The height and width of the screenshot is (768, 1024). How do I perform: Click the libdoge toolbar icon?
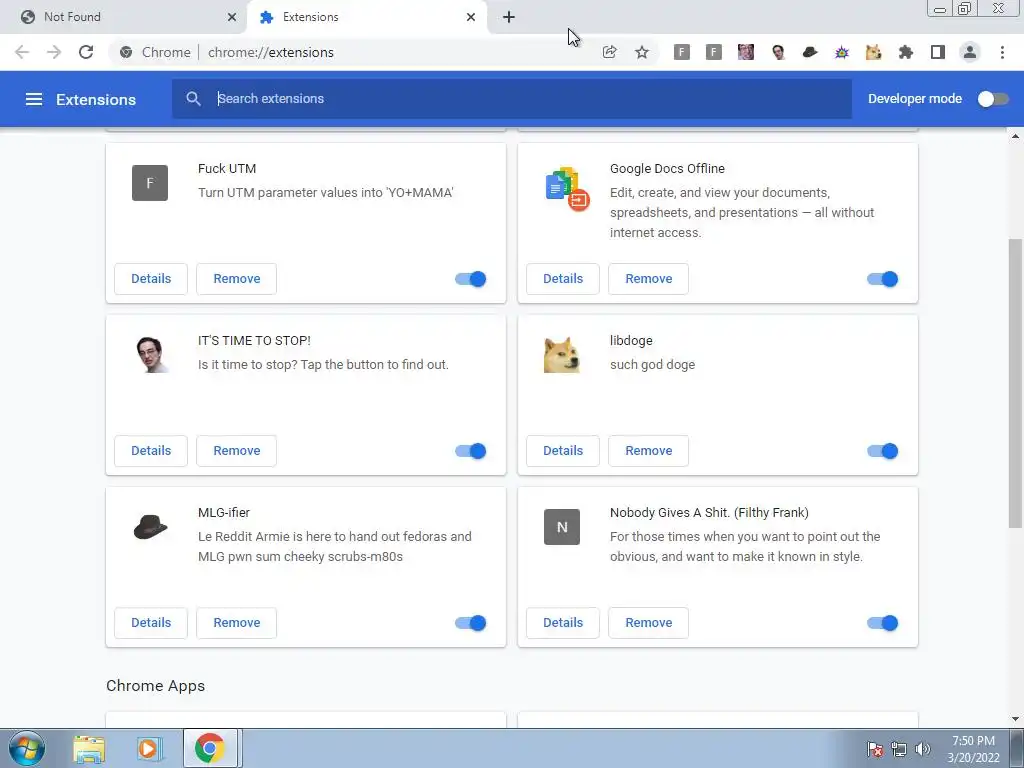click(874, 52)
